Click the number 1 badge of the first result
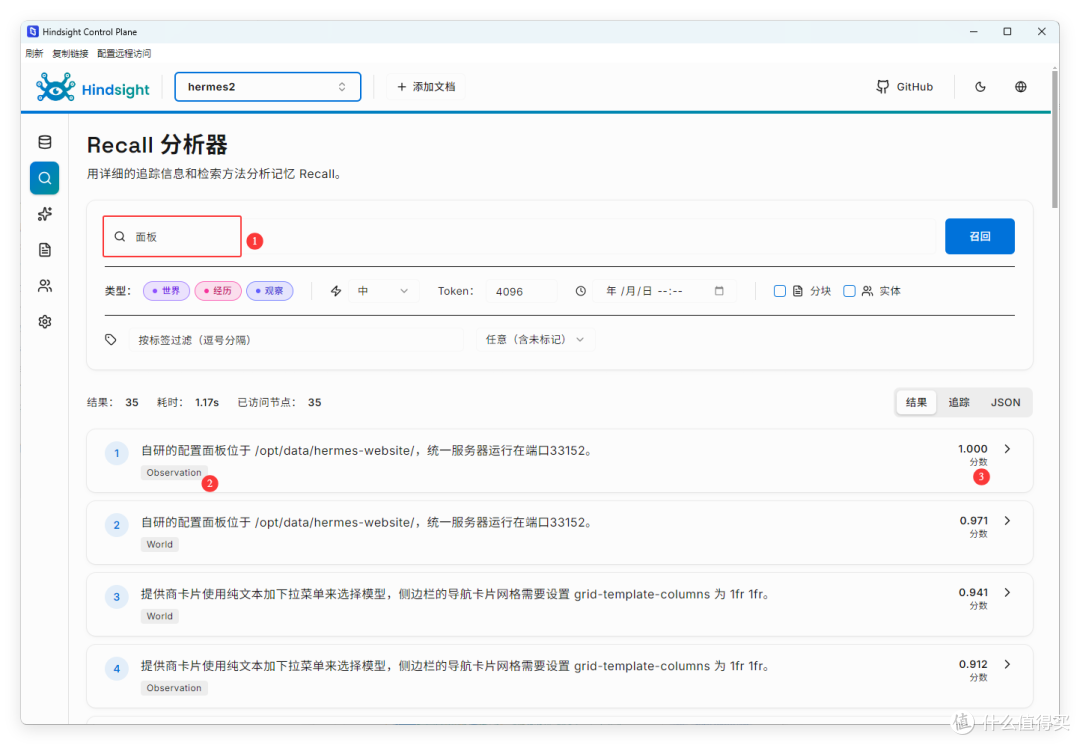The width and height of the screenshot is (1080, 745). (x=116, y=453)
